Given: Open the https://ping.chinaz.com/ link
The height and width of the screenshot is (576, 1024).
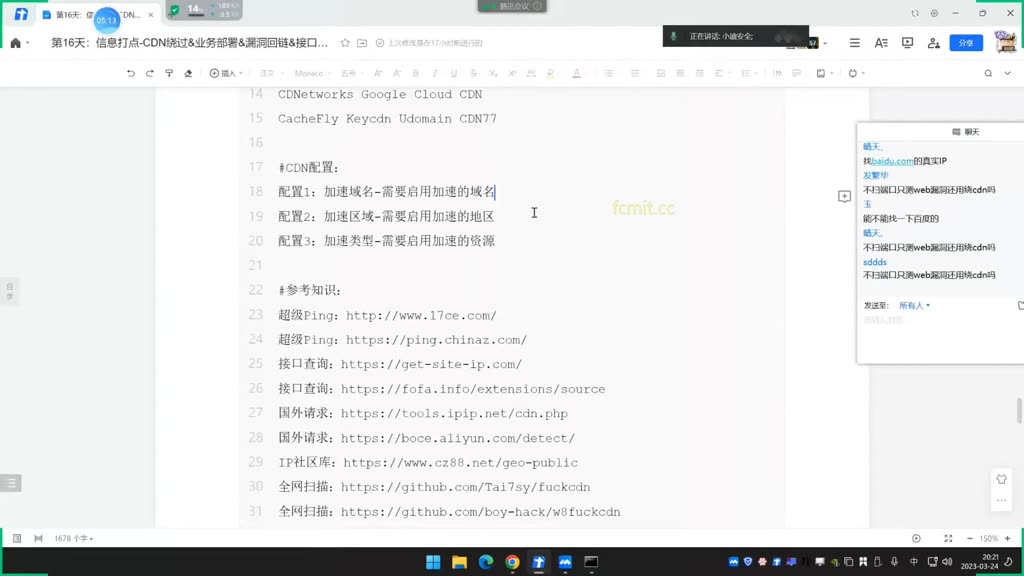Looking at the screenshot, I should pos(436,340).
